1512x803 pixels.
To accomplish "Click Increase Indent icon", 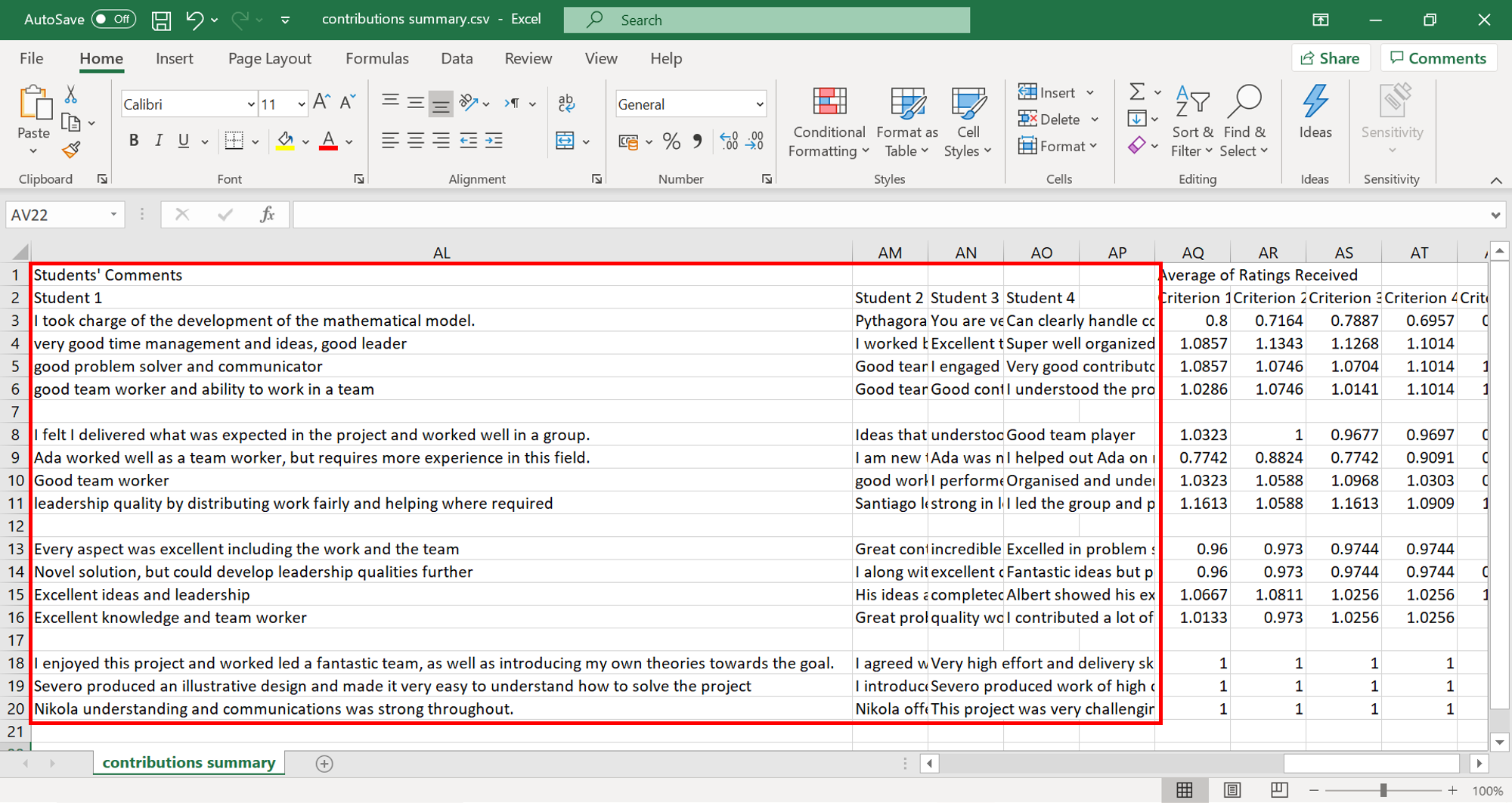I will tap(494, 141).
